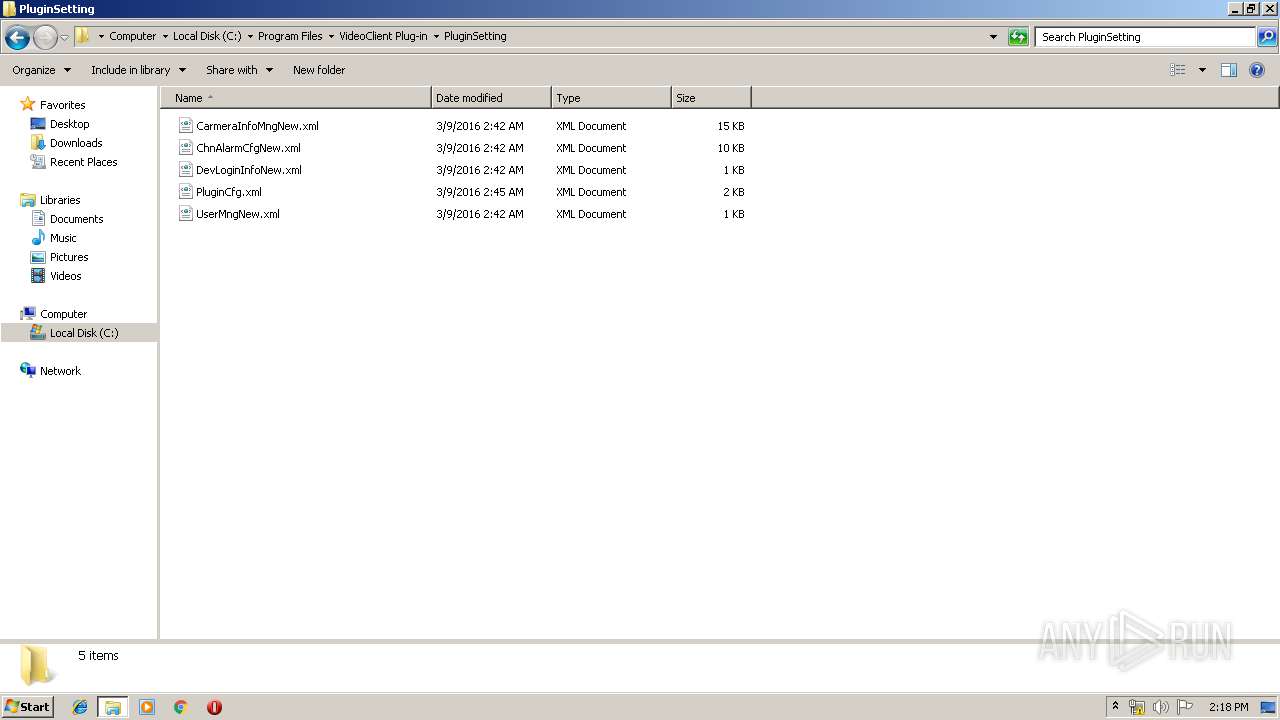Open the Organize menu

[41, 70]
